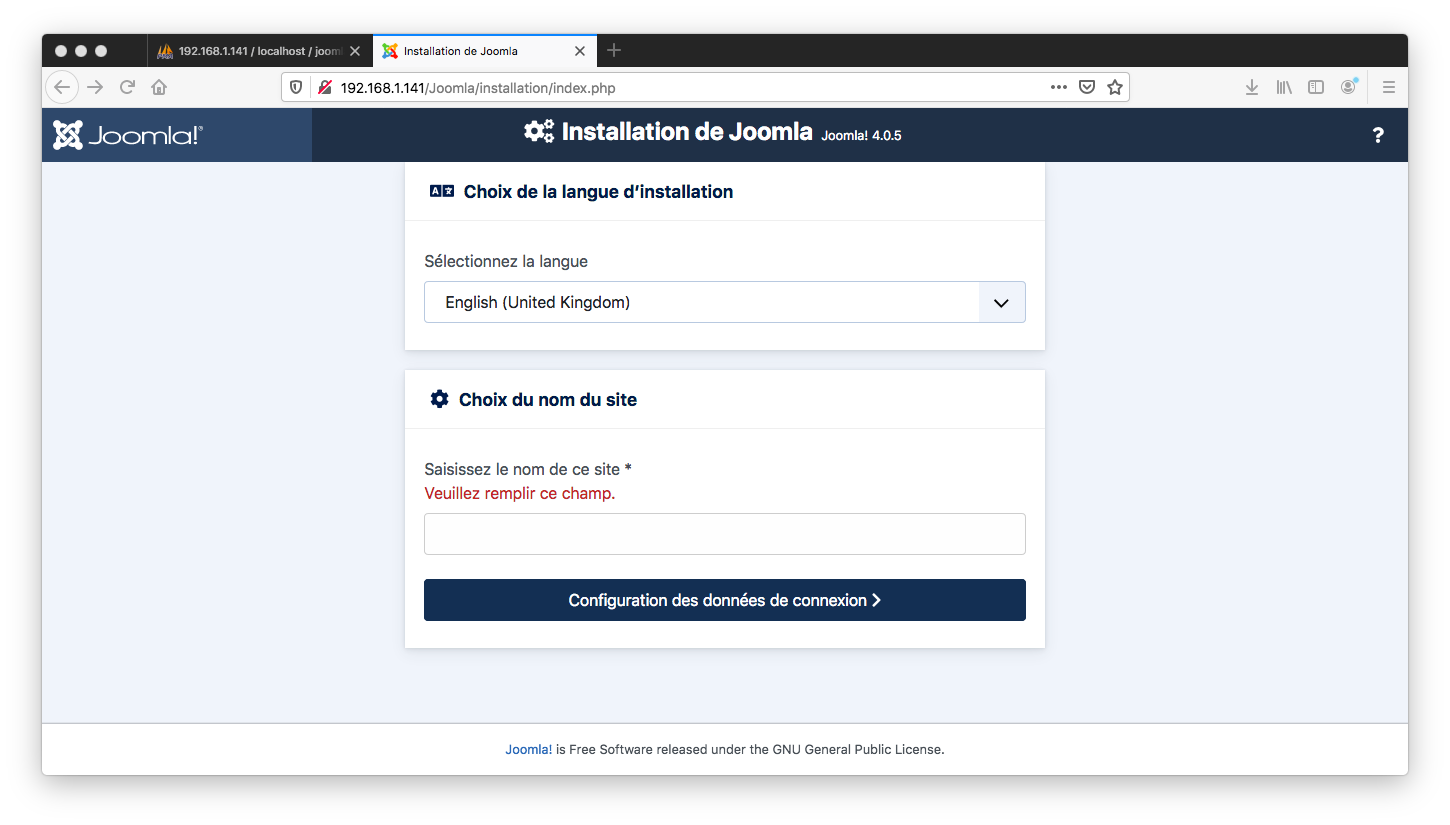Open the Firefox Library icon
Viewport: 1450px width, 825px height.
(x=1284, y=87)
